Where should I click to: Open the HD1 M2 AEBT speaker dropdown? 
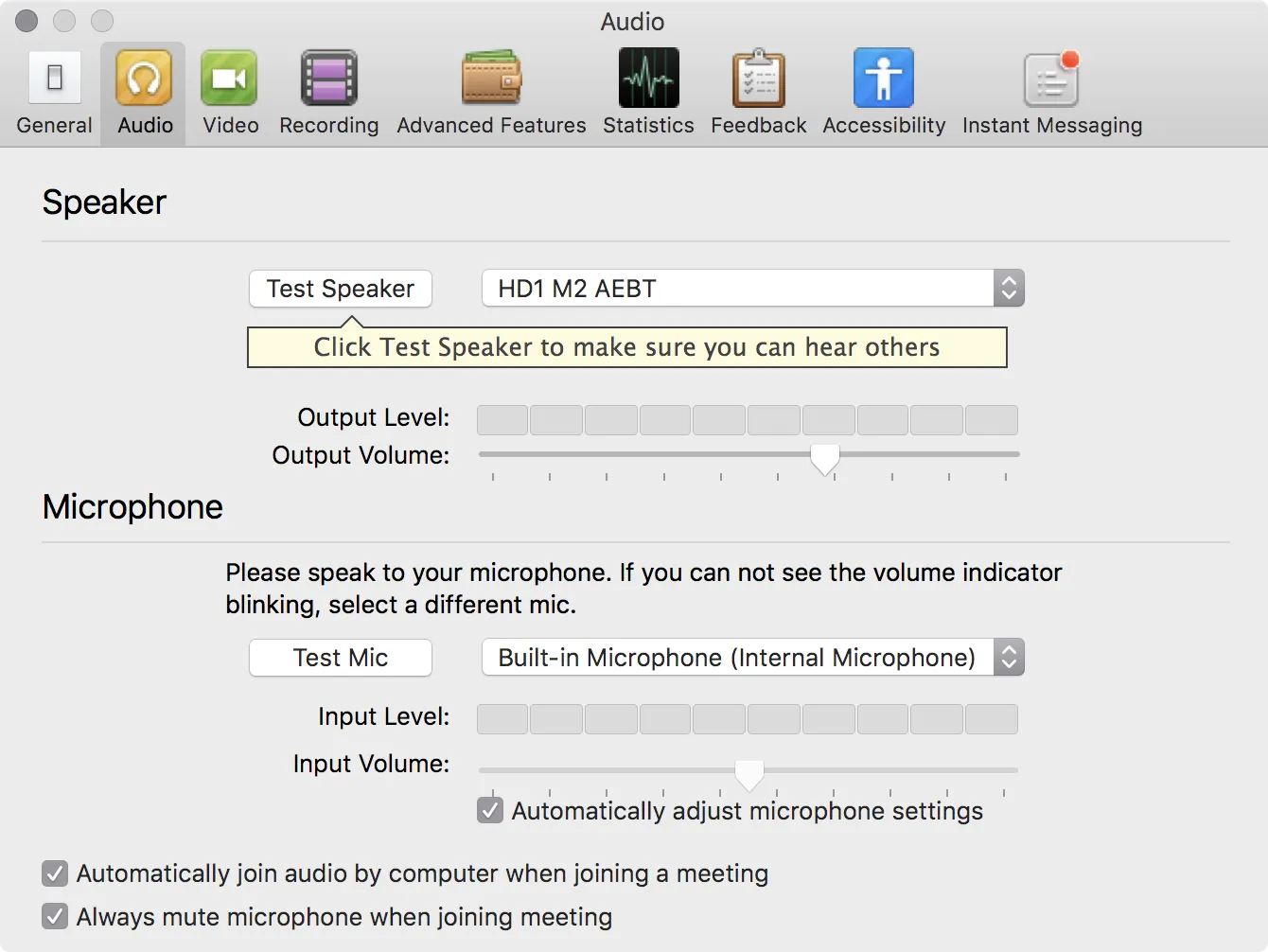pos(752,289)
